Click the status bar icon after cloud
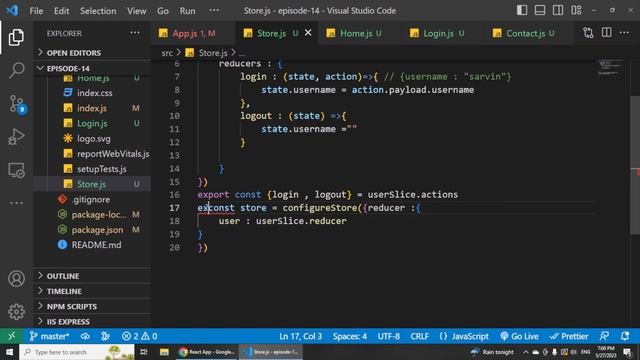 (105, 336)
